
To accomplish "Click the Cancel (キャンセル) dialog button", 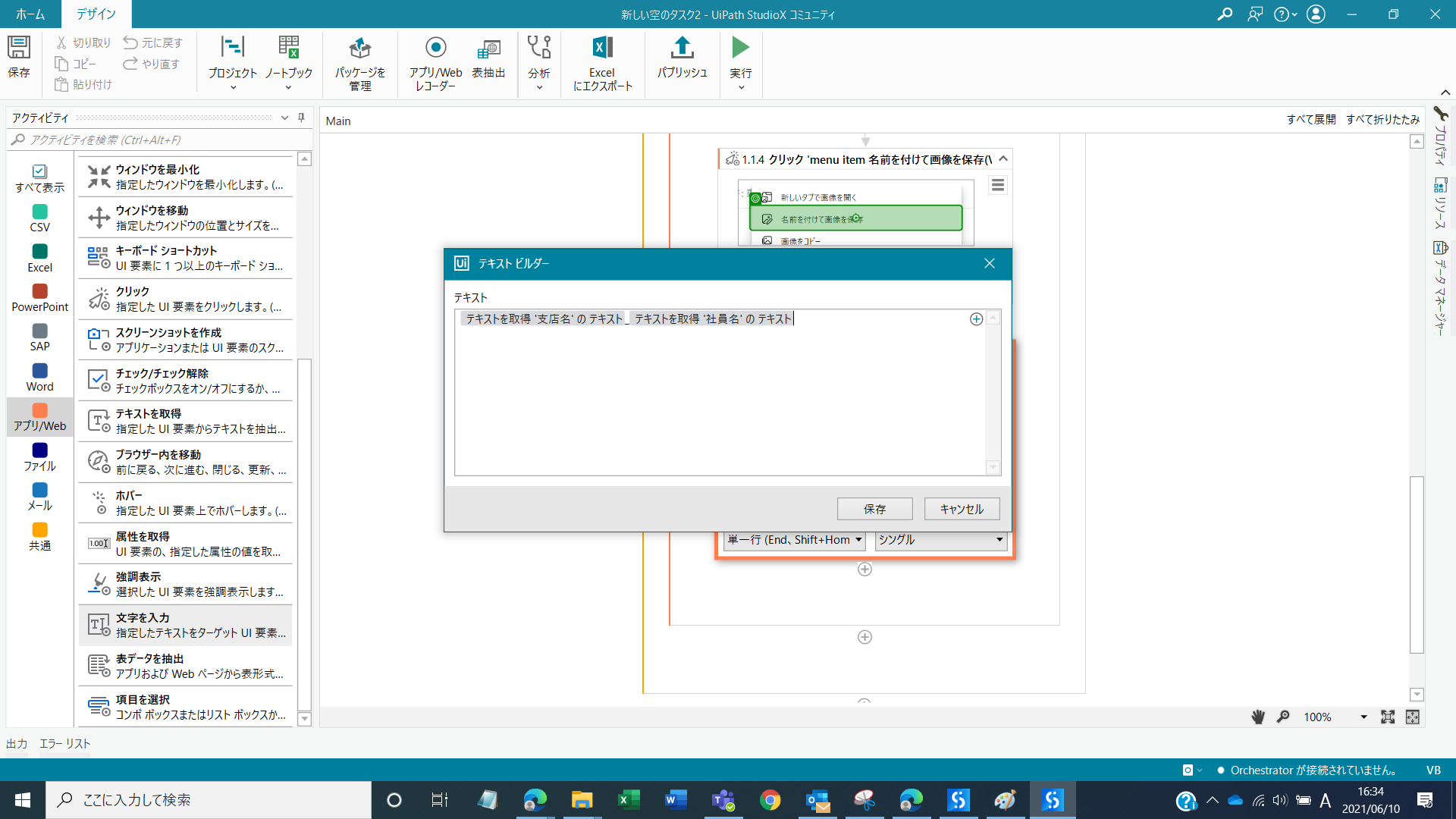I will (x=962, y=509).
